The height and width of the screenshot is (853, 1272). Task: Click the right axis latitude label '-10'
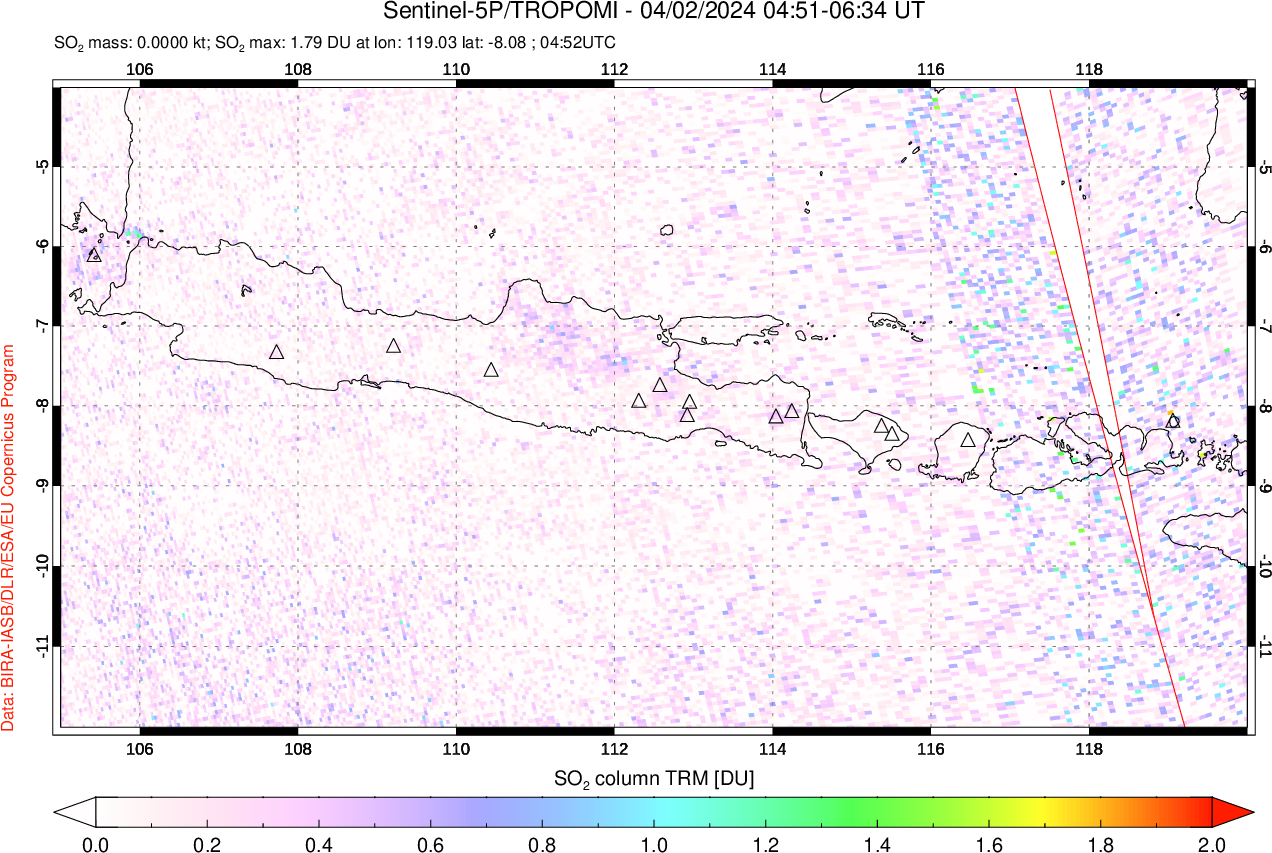[1264, 566]
